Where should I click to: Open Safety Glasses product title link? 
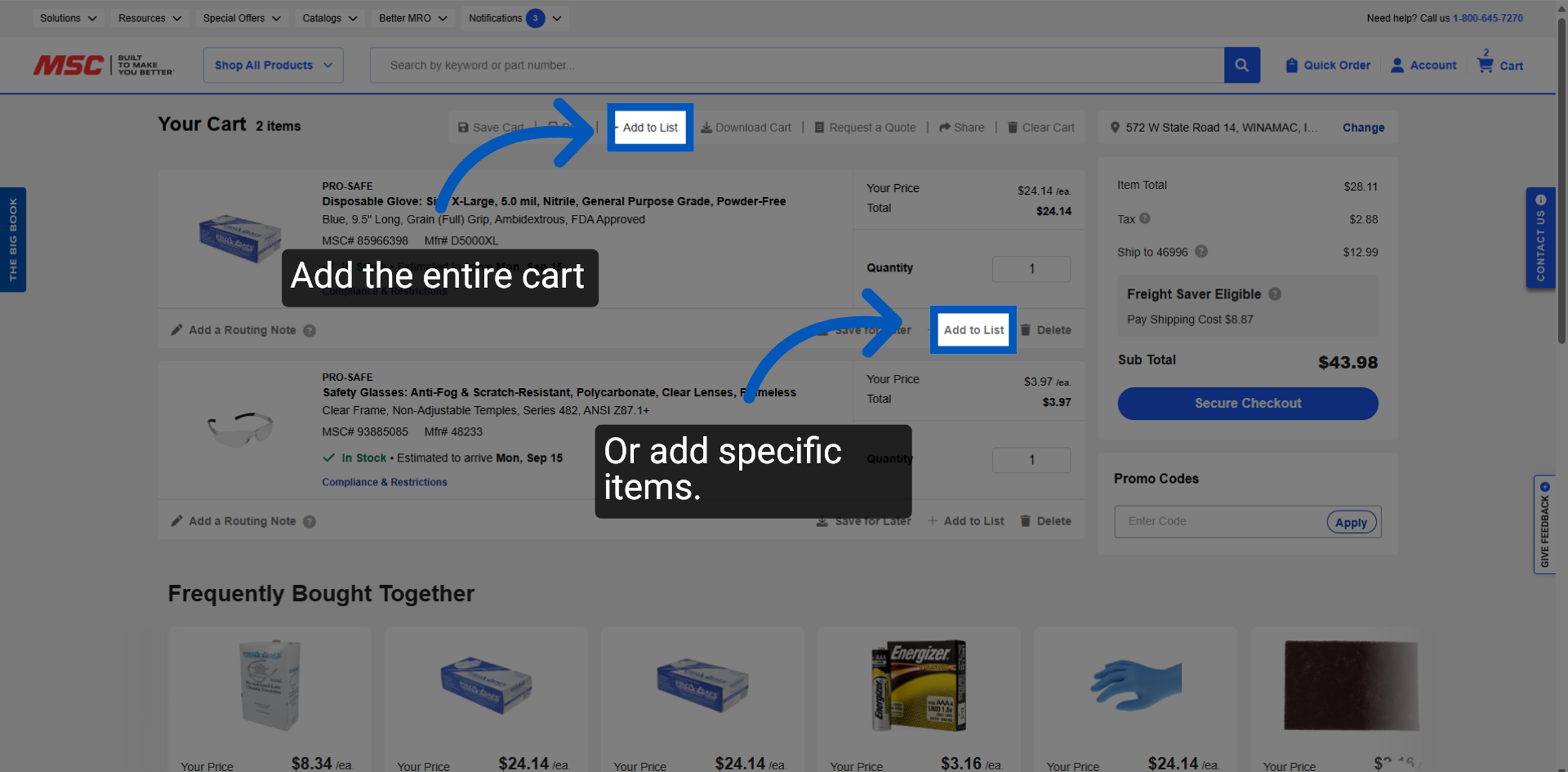[559, 392]
